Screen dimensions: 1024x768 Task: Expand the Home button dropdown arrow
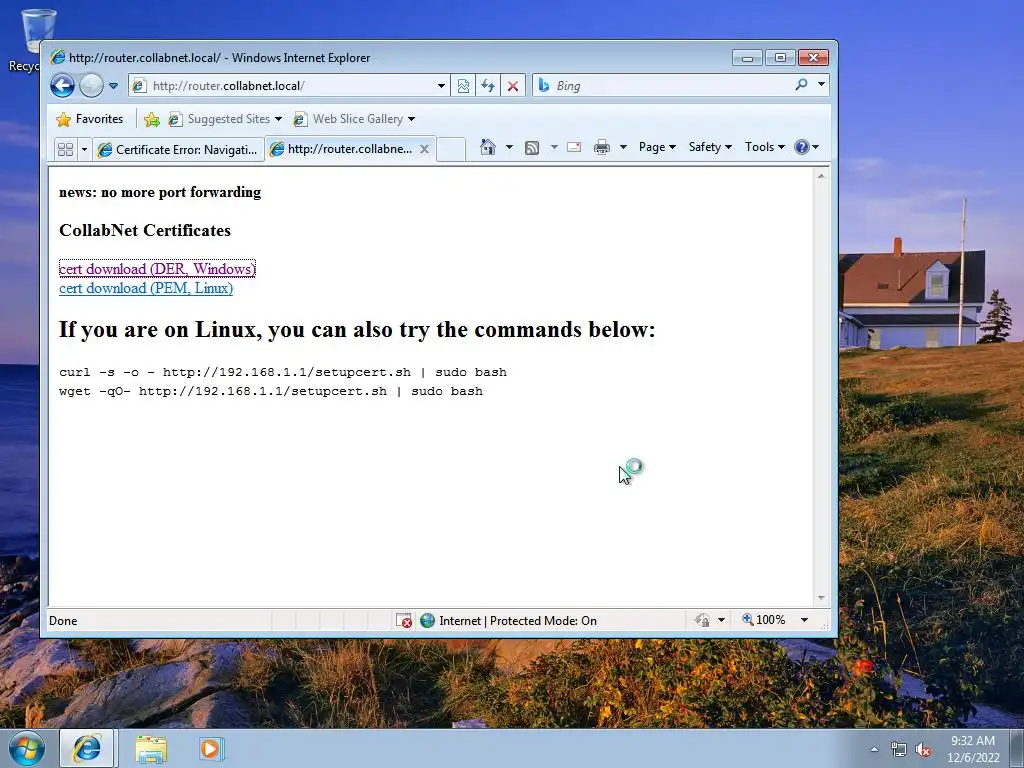509,147
